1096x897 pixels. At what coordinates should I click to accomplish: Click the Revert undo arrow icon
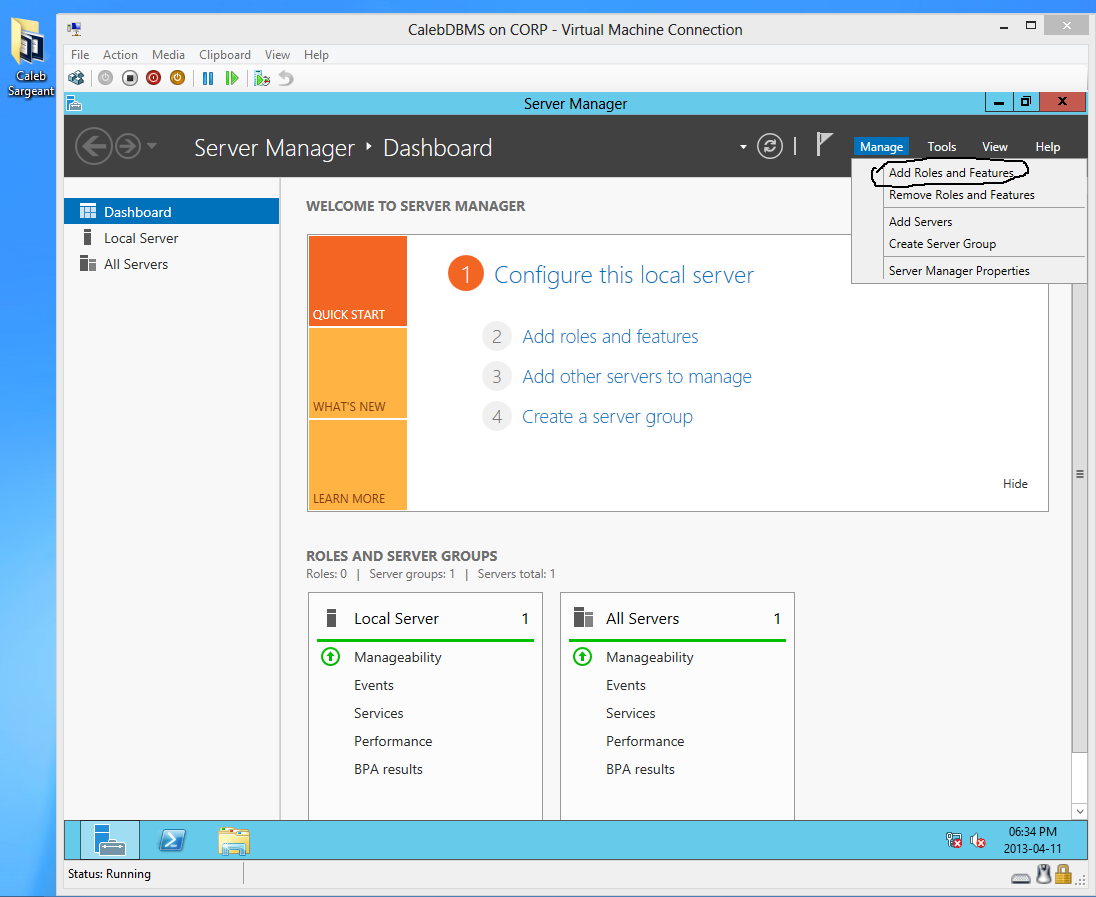pos(286,78)
